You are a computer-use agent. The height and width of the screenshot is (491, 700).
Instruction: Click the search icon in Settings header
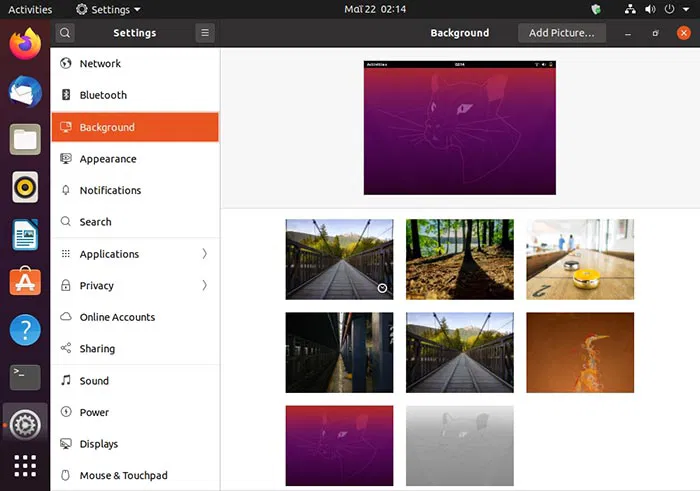pyautogui.click(x=65, y=33)
